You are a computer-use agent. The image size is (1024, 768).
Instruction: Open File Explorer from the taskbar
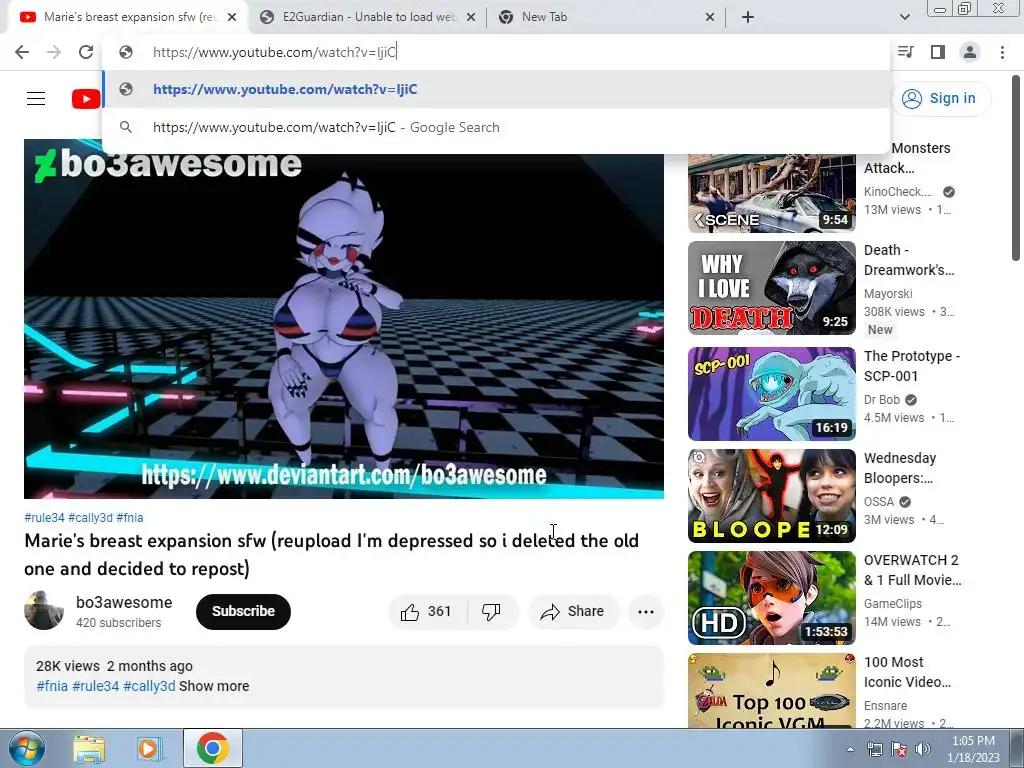[x=89, y=749]
